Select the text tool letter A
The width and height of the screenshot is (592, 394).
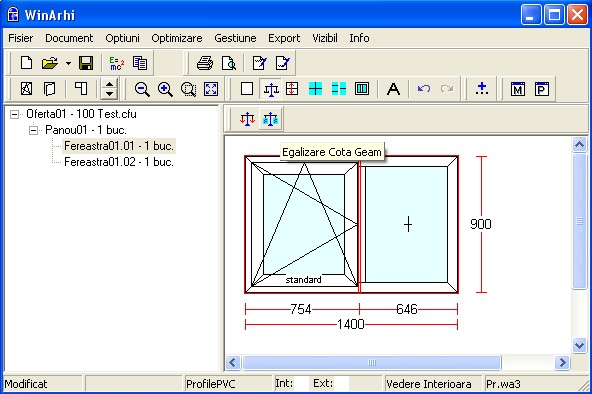[x=393, y=89]
